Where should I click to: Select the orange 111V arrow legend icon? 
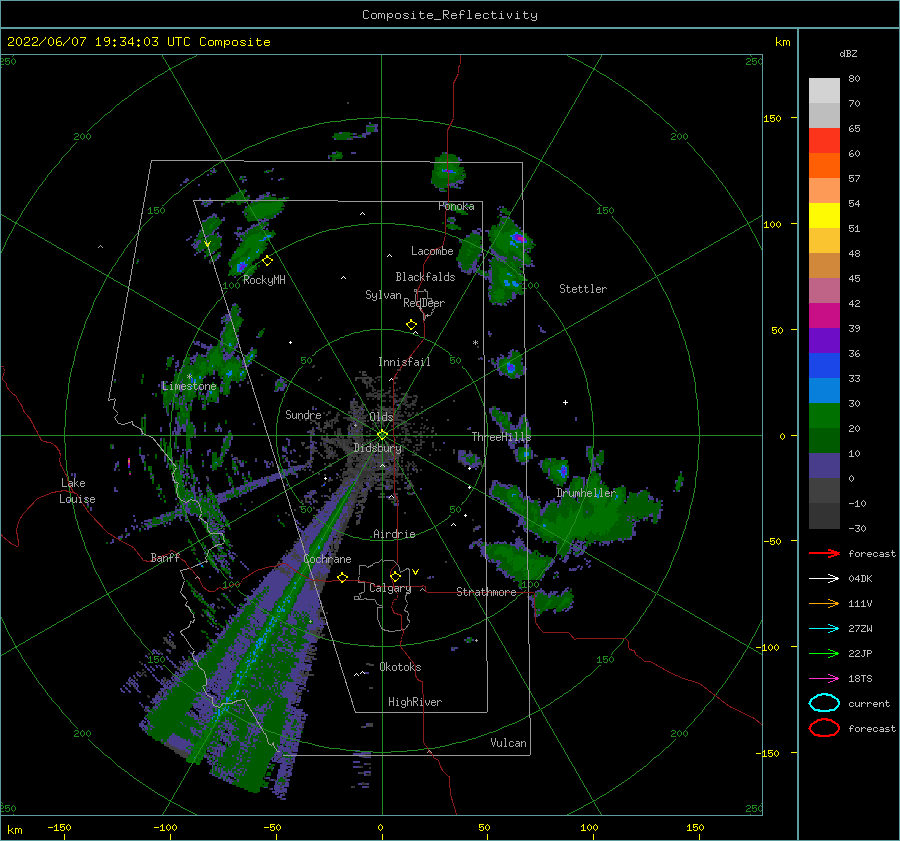pos(824,603)
